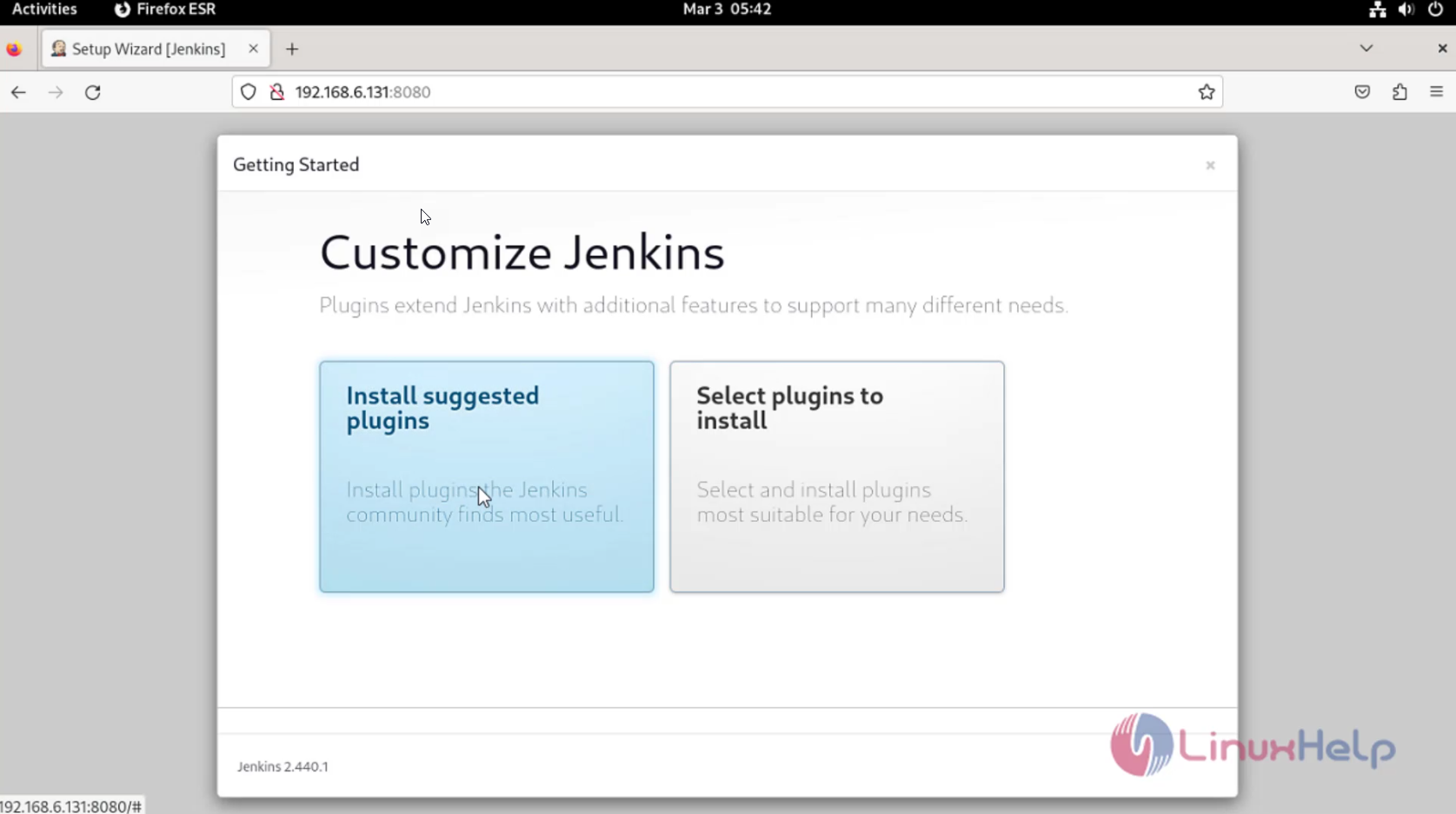Close the Setup Wizard [Jenkins] tab
The image size is (1456, 814).
click(253, 49)
